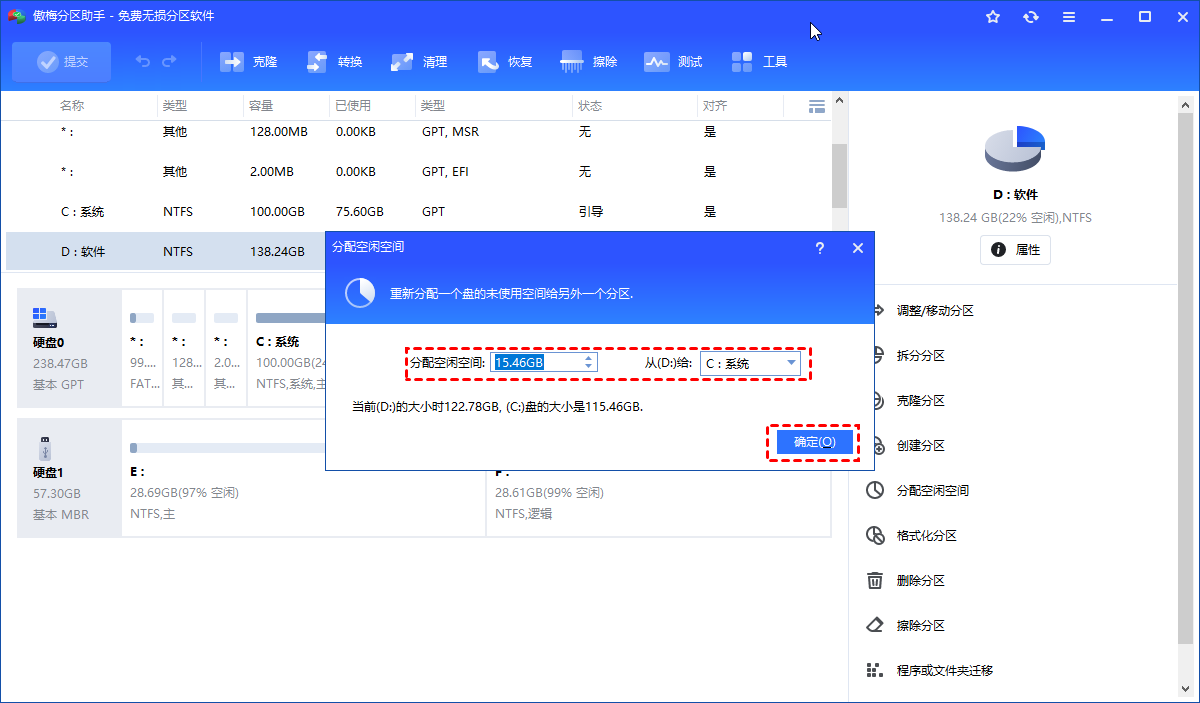This screenshot has height=703, width=1200.
Task: Click the Wipe (擦除) toolbar icon
Action: coord(573,62)
